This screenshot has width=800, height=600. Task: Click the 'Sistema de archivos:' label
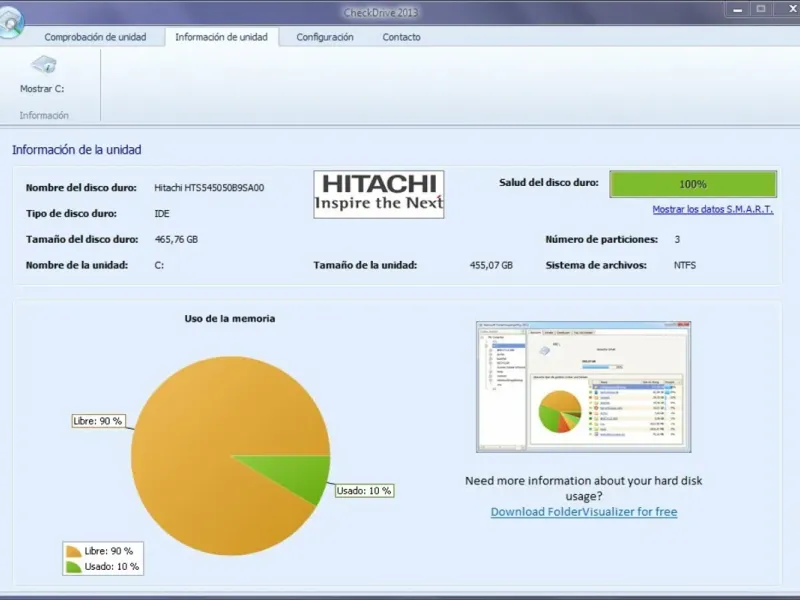[x=596, y=265]
